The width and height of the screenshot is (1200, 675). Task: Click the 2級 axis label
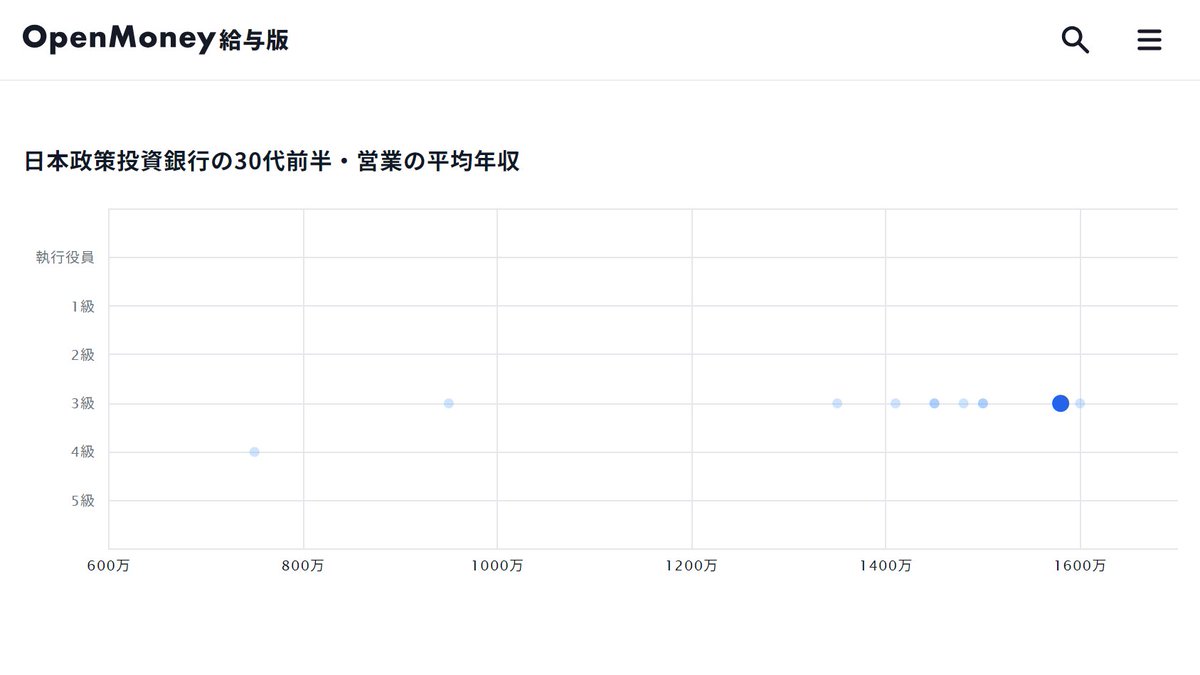[83, 355]
